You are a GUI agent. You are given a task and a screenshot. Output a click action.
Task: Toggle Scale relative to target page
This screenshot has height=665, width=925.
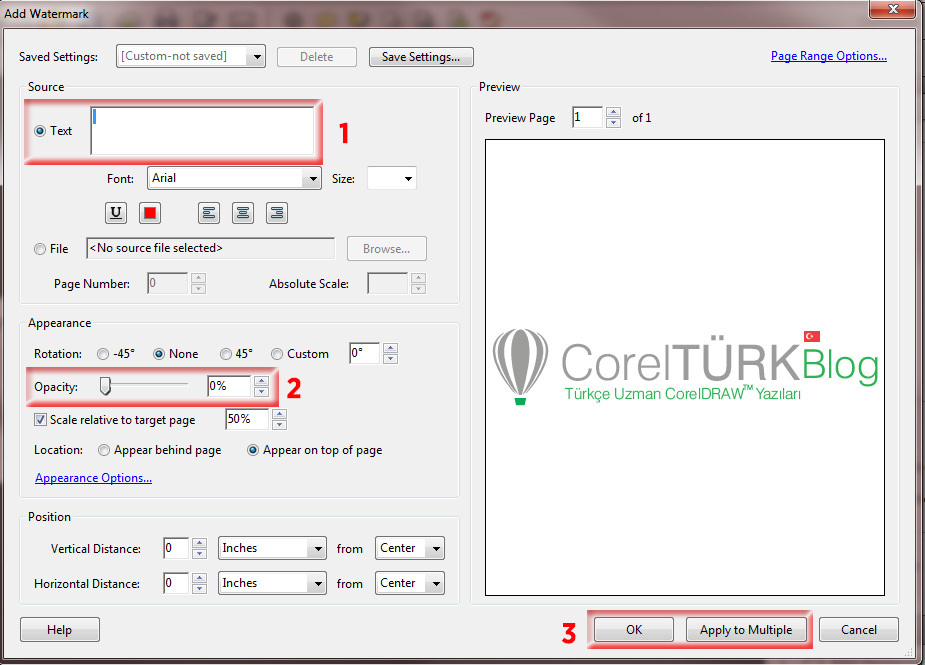tap(40, 420)
